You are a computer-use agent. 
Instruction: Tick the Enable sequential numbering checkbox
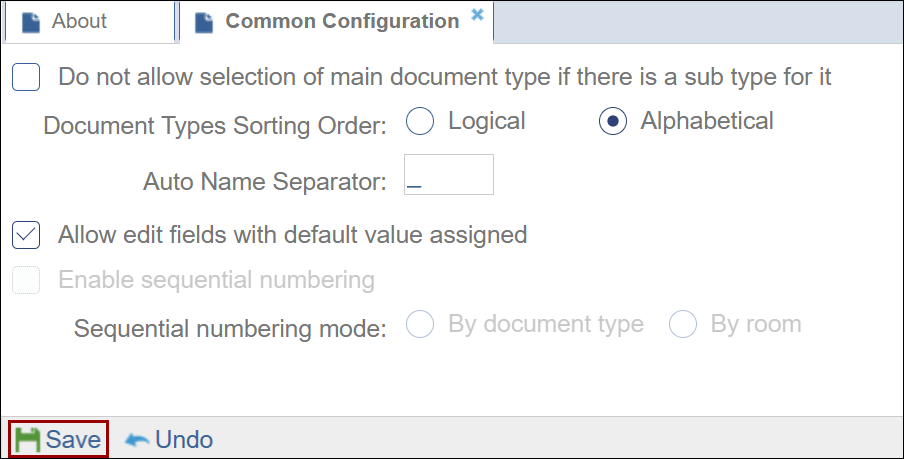click(x=26, y=280)
